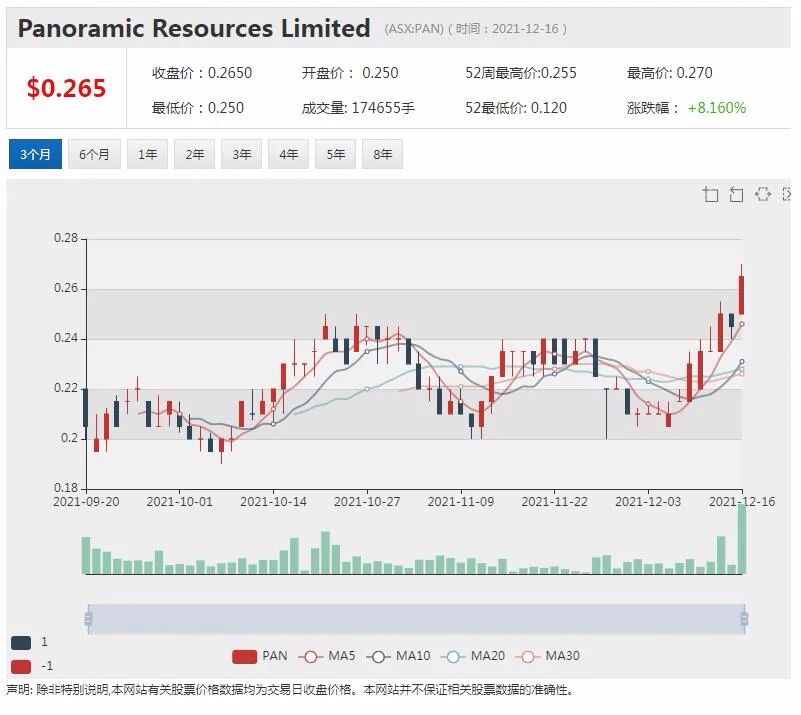Click the dark swatch labeled 1
The height and width of the screenshot is (715, 801).
pos(21,642)
